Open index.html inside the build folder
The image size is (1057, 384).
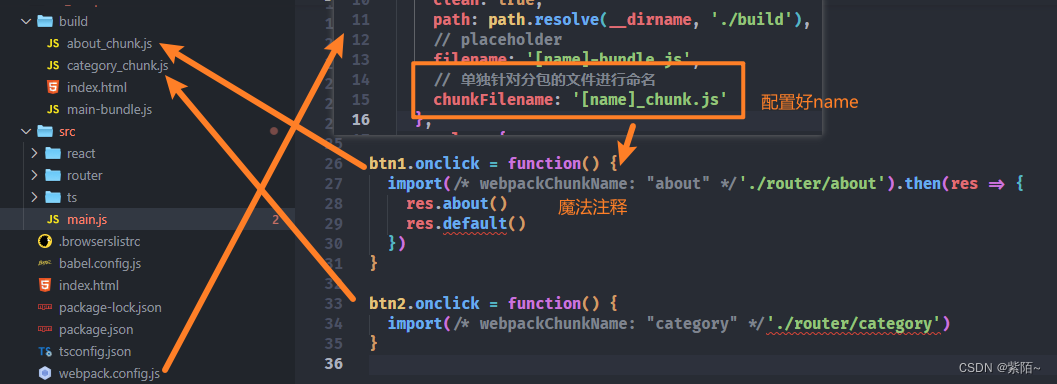(x=96, y=88)
